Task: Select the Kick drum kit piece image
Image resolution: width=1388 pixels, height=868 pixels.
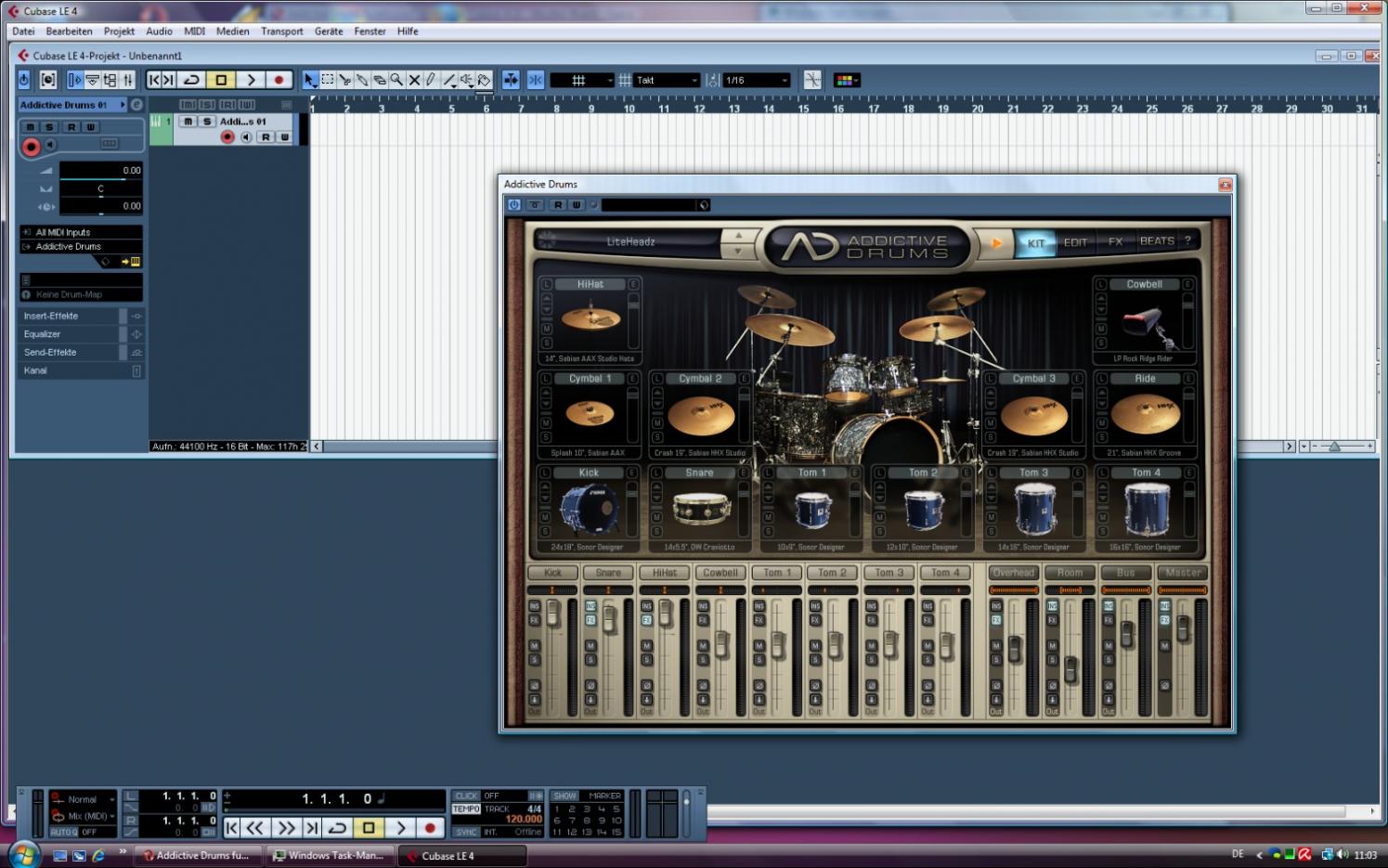Action: coord(589,510)
